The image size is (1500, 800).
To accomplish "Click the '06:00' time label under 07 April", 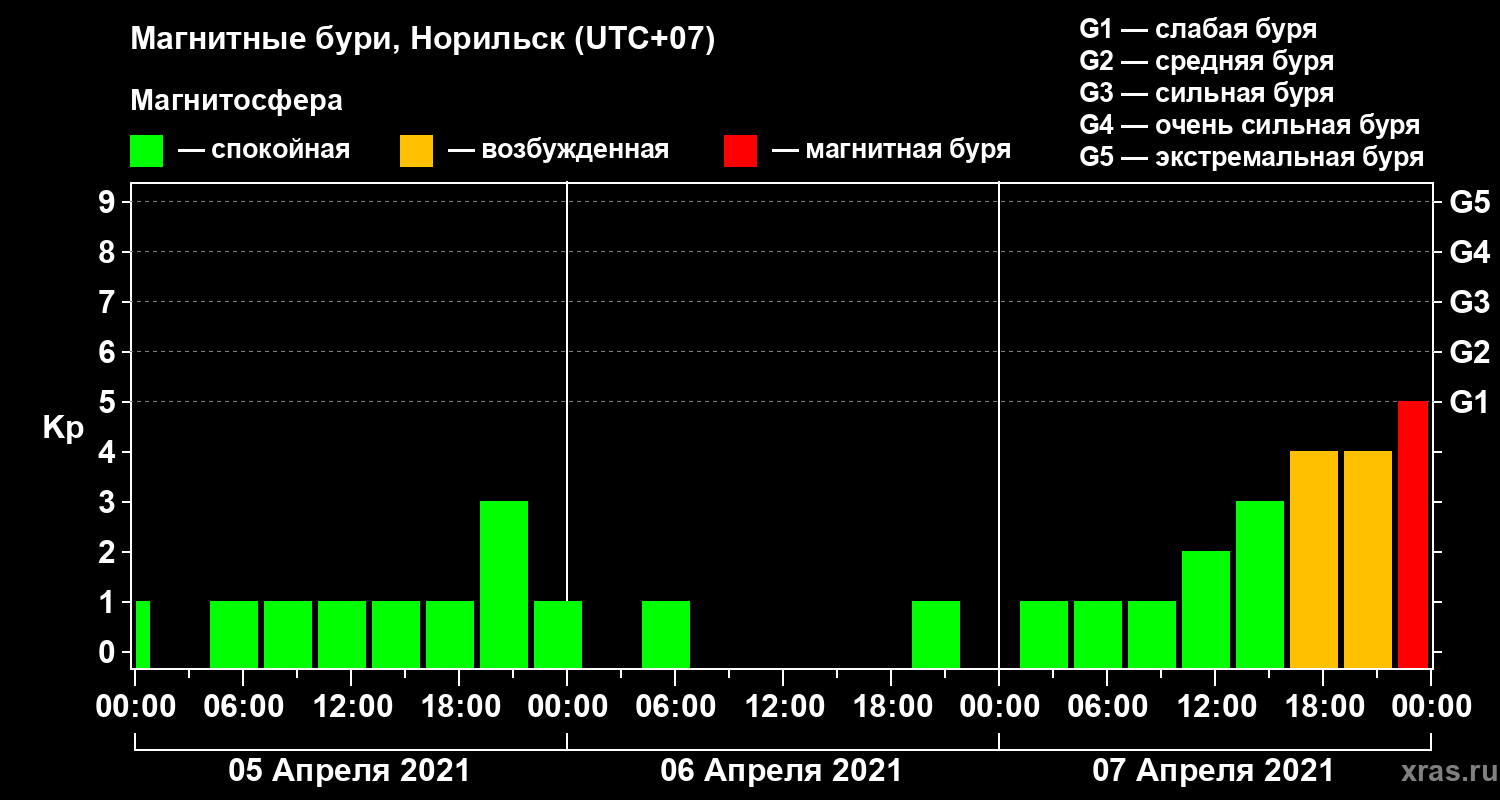I will tap(1106, 707).
